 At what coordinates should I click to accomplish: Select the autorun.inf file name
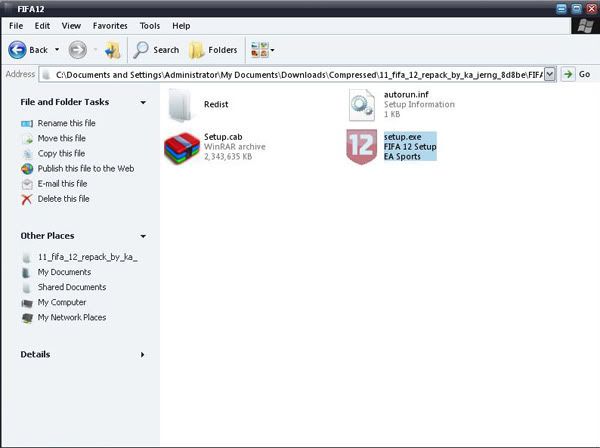(406, 94)
